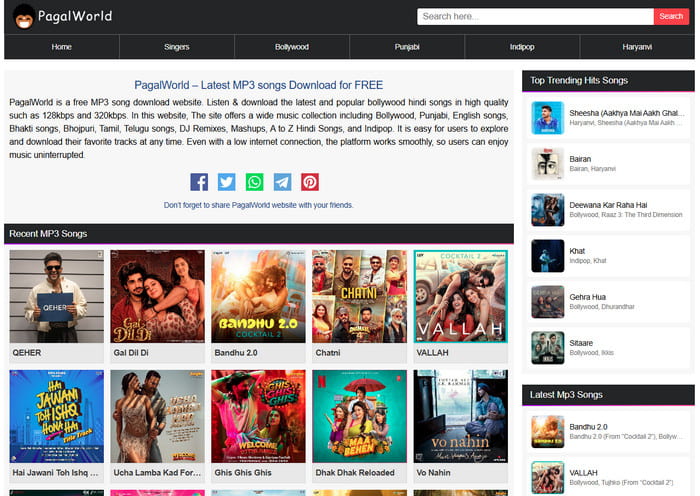Screen dimensions: 700x496
Task: Click the Recent MP3 Songs section header
Action: (x=259, y=234)
